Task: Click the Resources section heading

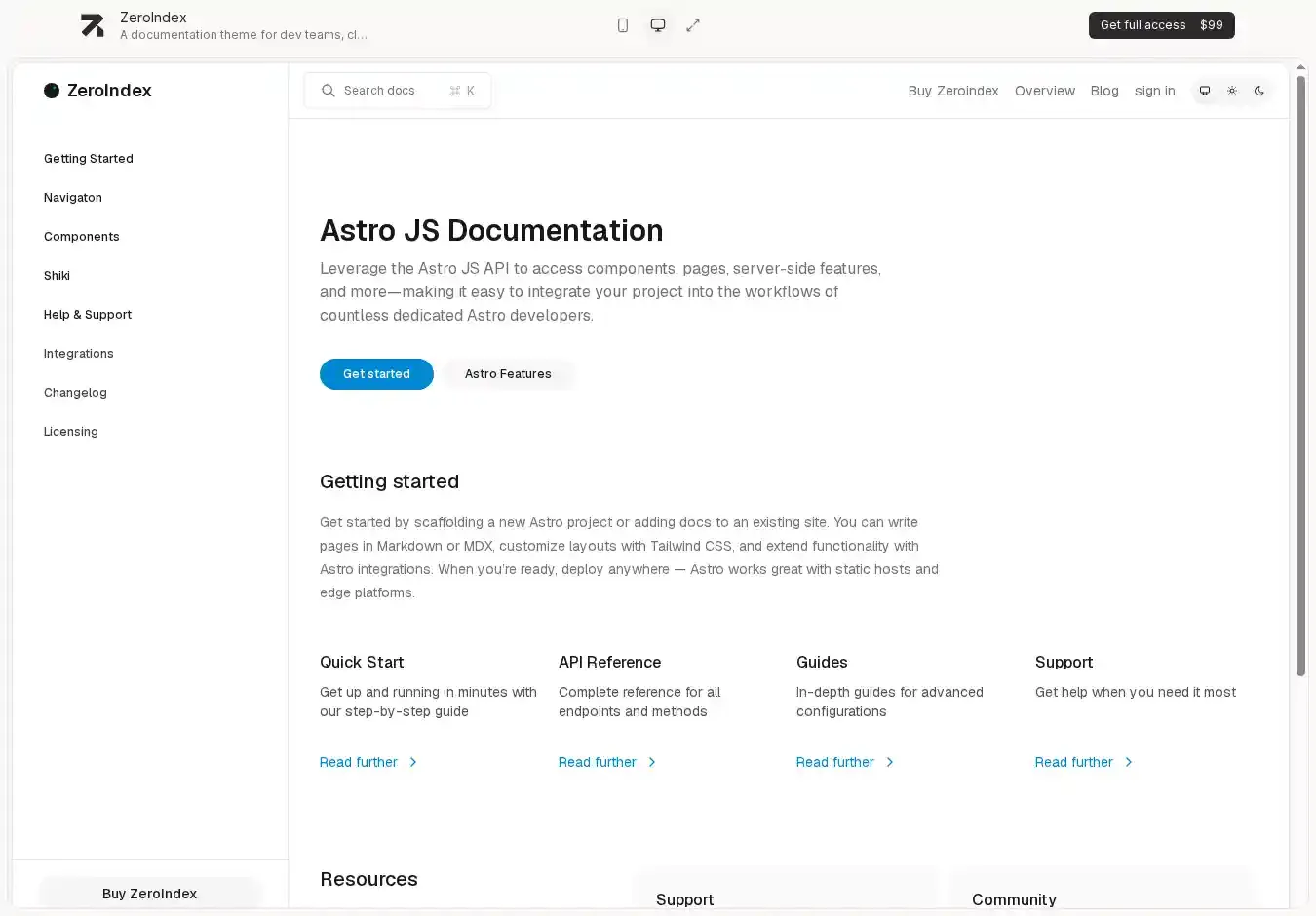Action: 368,879
